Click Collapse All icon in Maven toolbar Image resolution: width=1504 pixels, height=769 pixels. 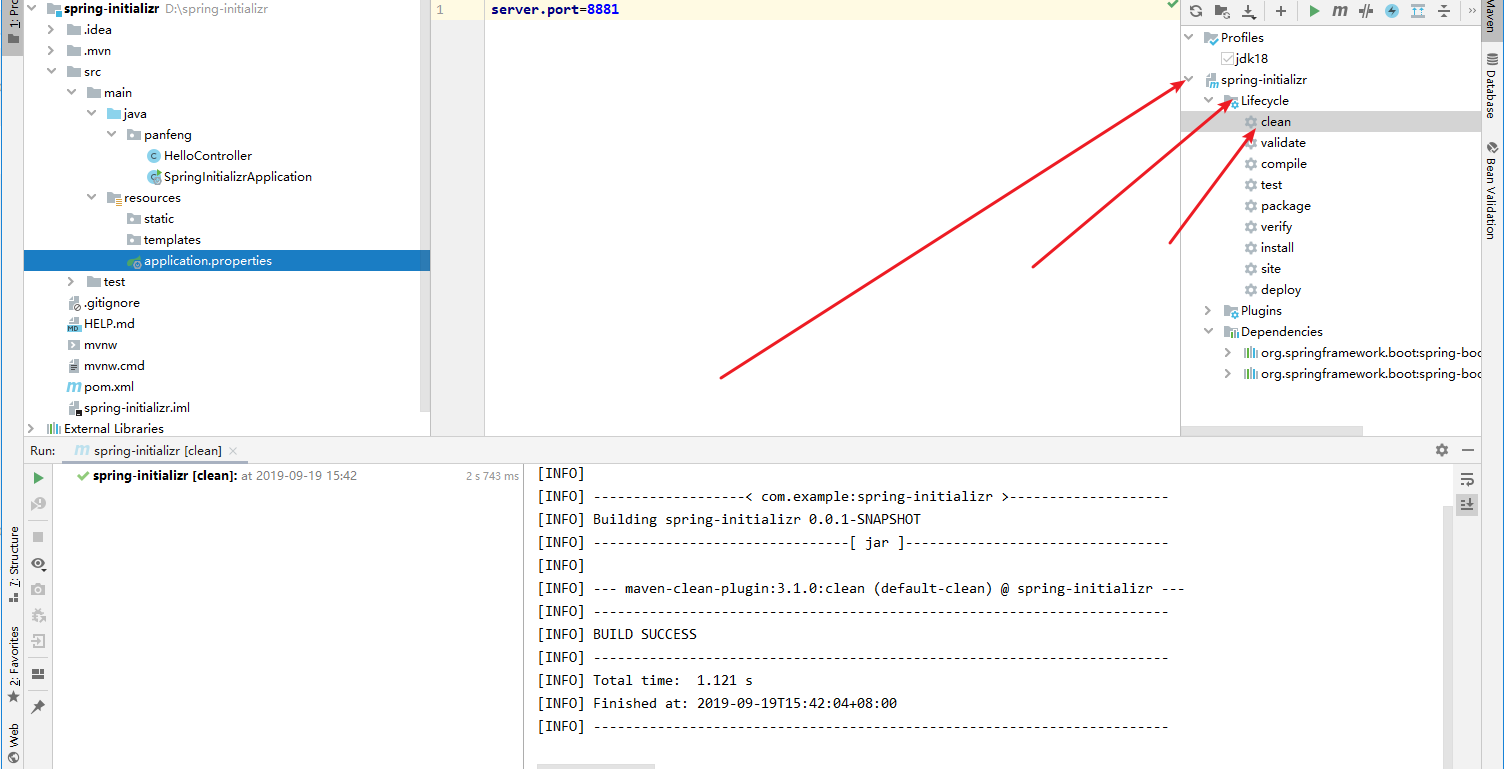click(x=1444, y=11)
